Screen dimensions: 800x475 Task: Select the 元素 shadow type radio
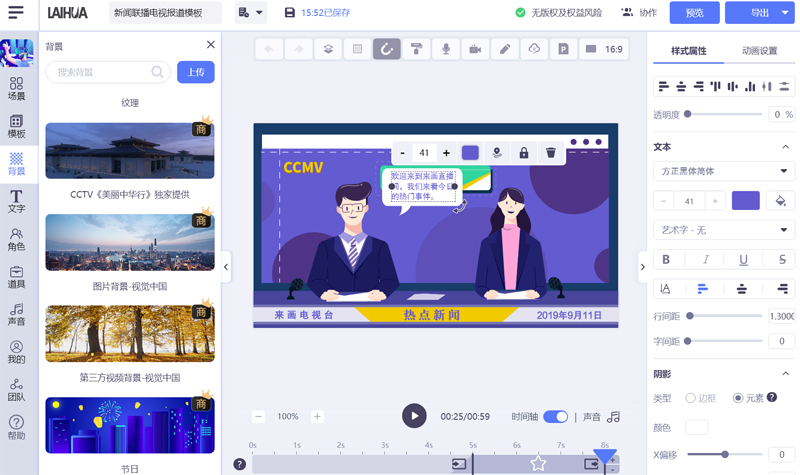coord(738,397)
